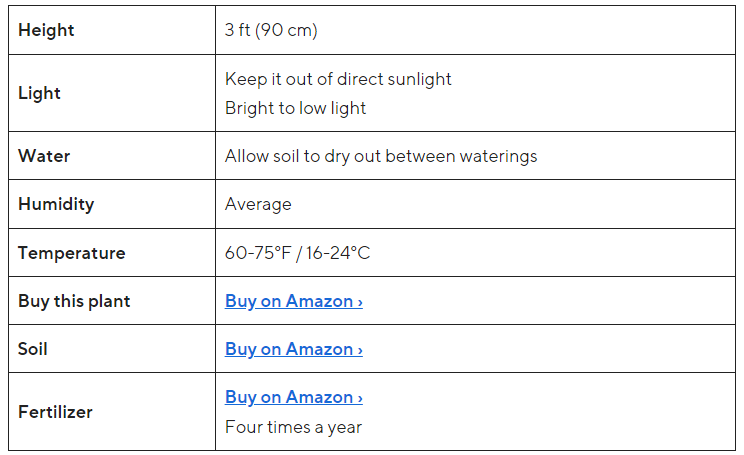Screen dimensions: 744x455
Task: Select the Fertilizer row label
Action: [55, 412]
